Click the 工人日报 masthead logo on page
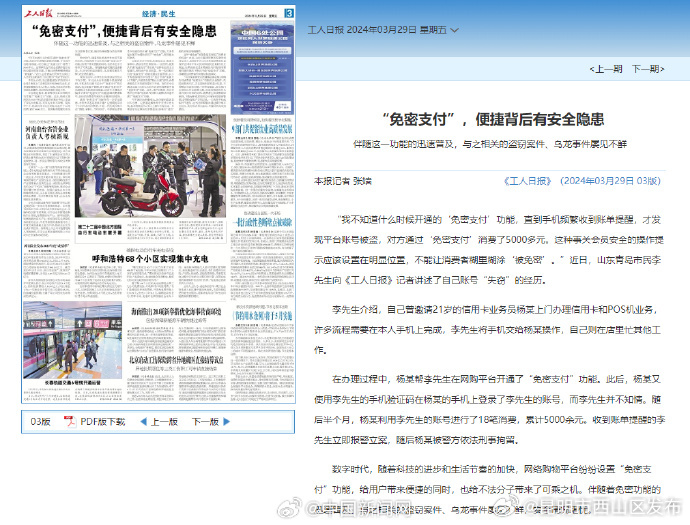This screenshot has width=690, height=525. [38, 13]
